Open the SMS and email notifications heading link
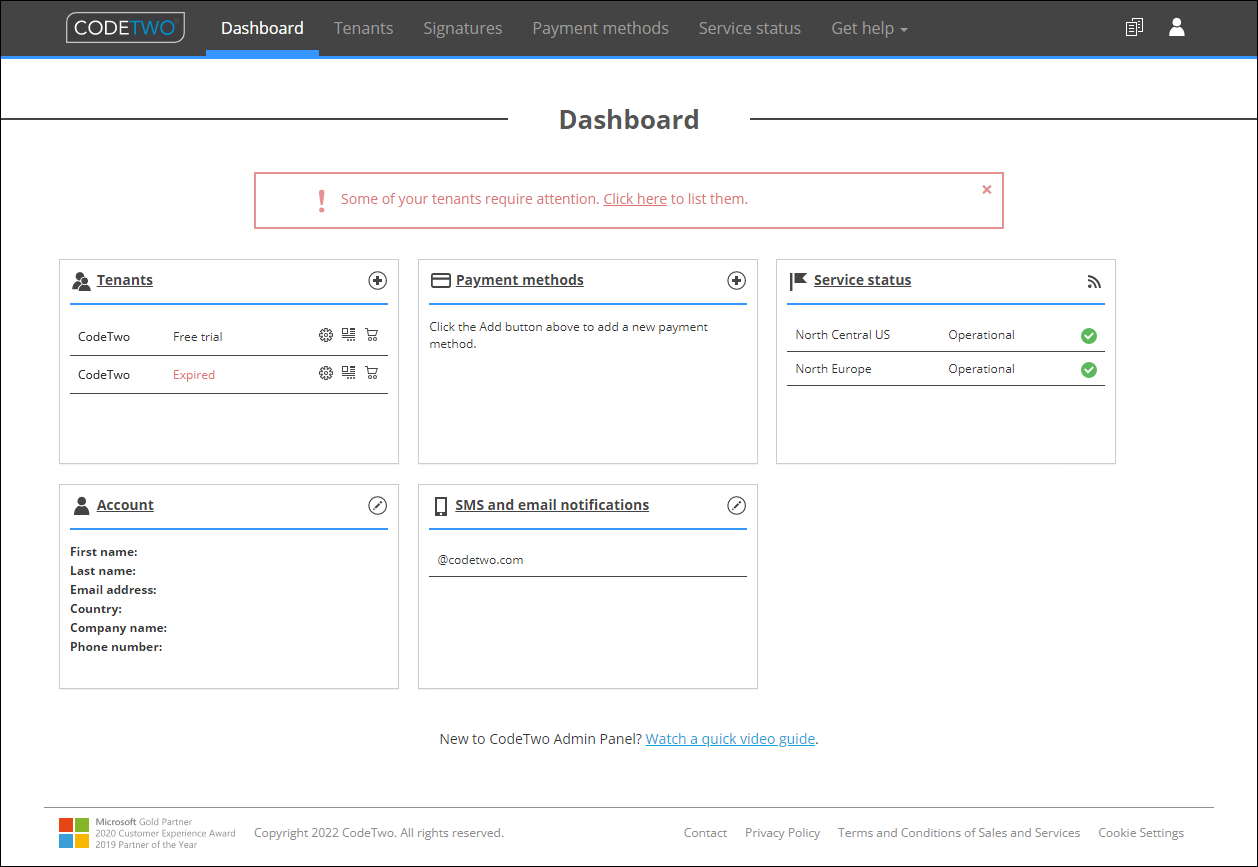Image resolution: width=1258 pixels, height=867 pixels. click(552, 505)
